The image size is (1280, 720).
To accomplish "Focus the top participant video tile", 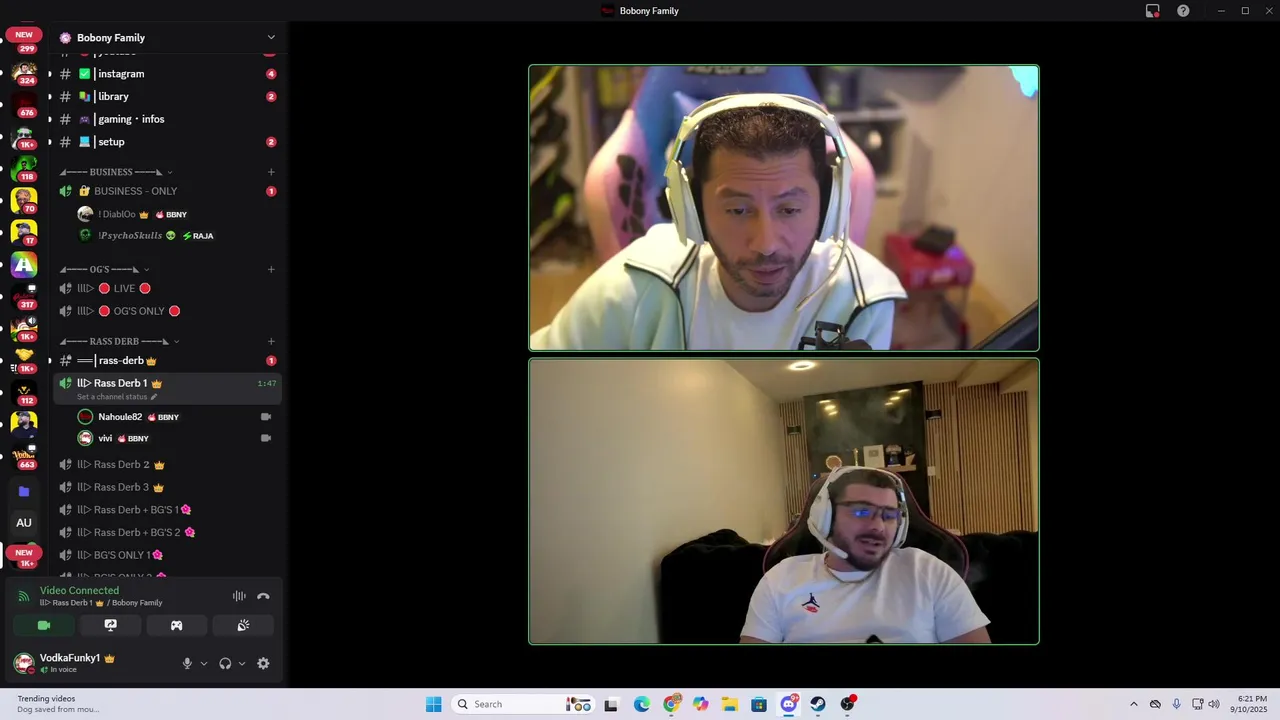I will (784, 208).
